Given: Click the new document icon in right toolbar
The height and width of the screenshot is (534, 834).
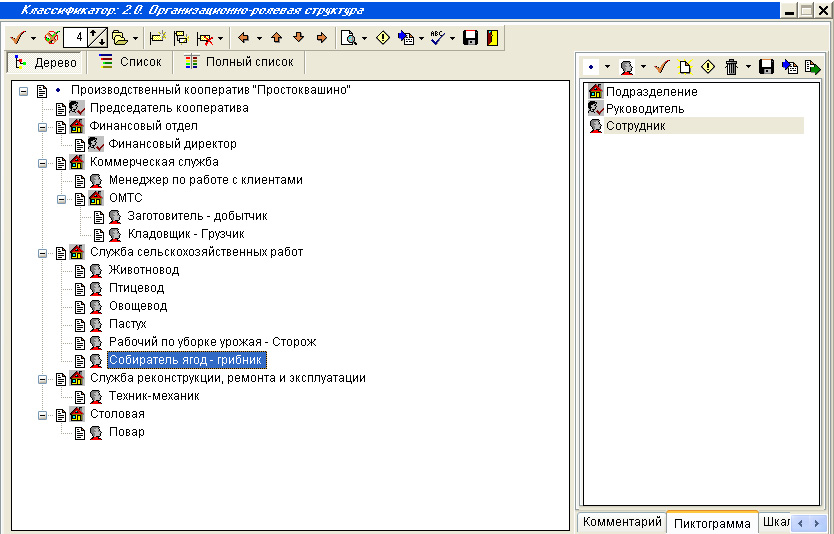Looking at the screenshot, I should (685, 67).
